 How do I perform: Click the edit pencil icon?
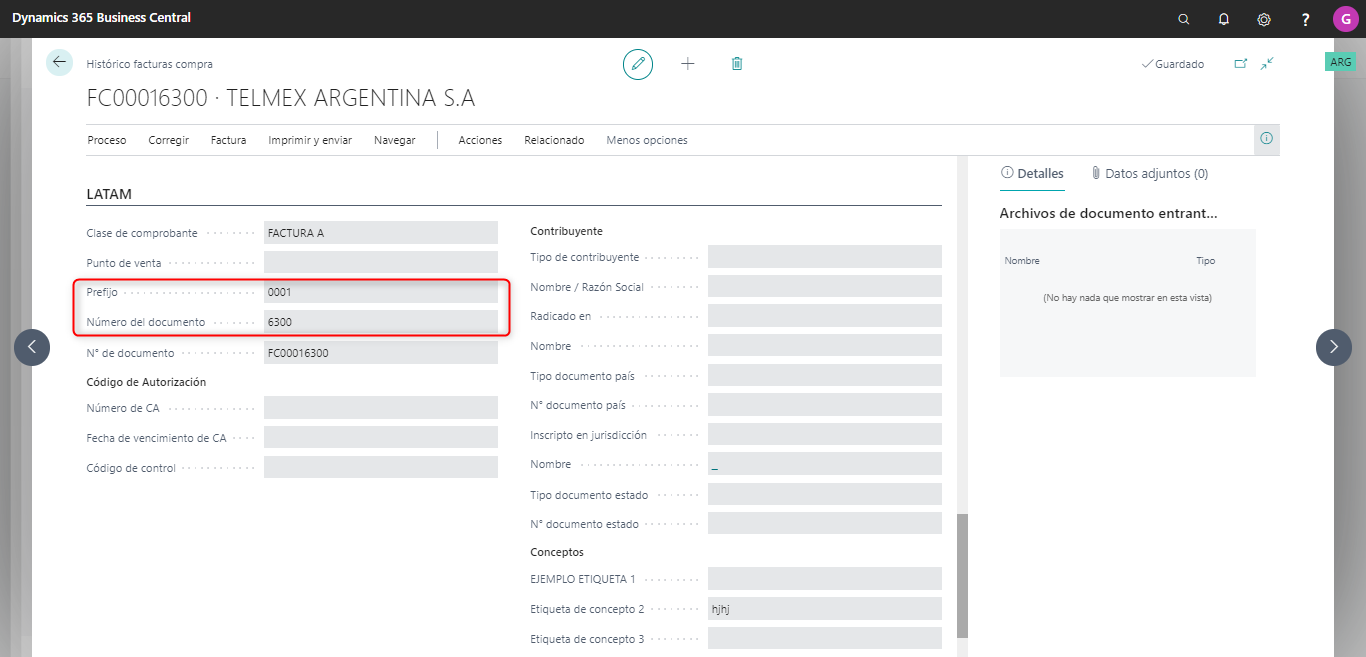tap(638, 64)
